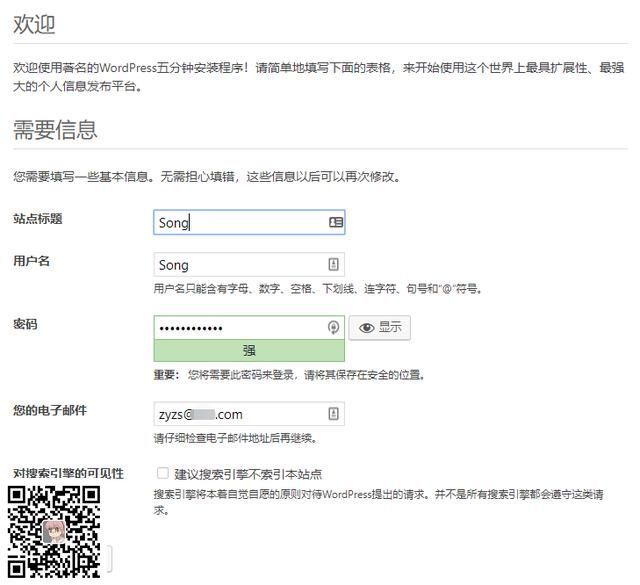This screenshot has width=640, height=585.
Task: Click the 请仔细检查电子邮件地址后再继续 hint text
Action: (x=236, y=438)
